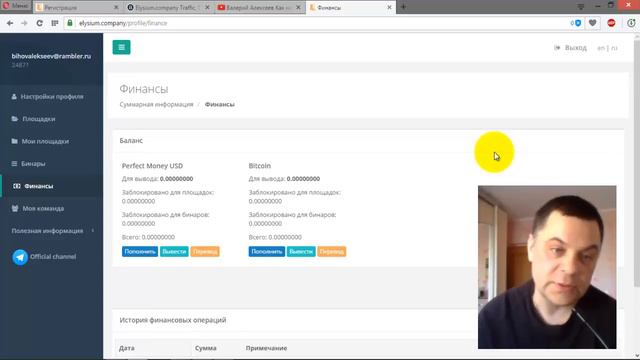640x360 pixels.
Task: Click the browser forward arrow
Action: pyautogui.click(x=24, y=23)
